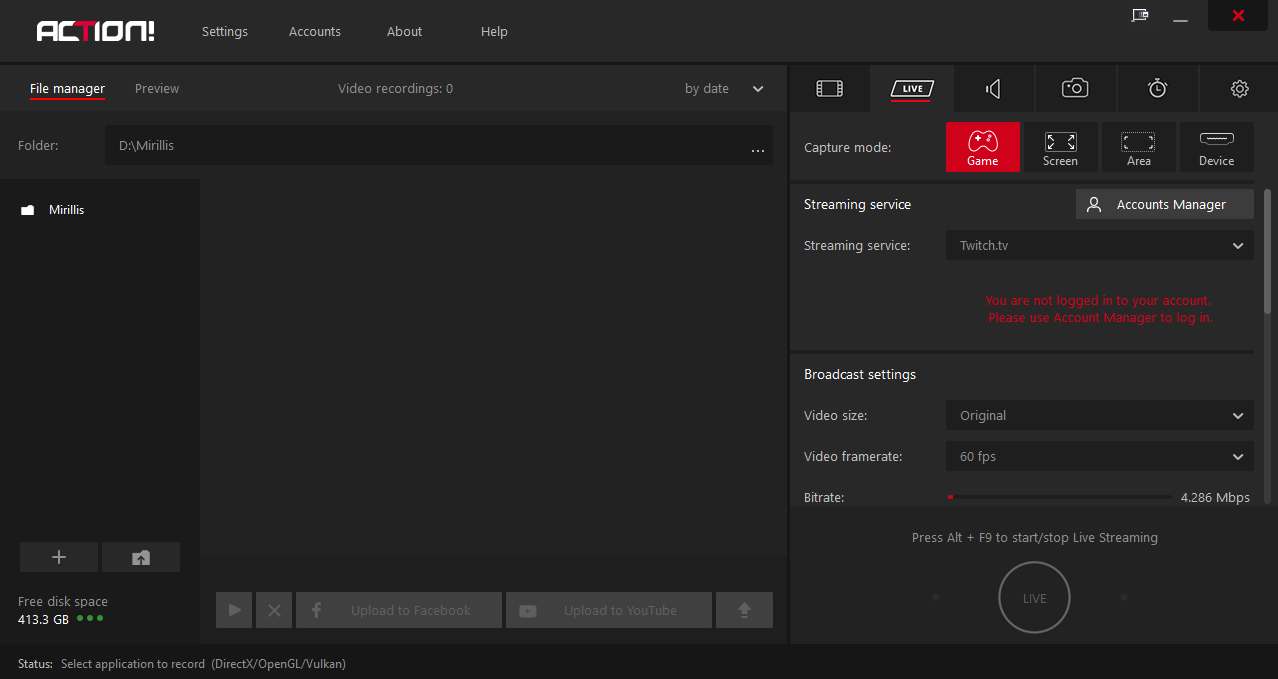
Task: Click the open-folder icon beside the plus button
Action: click(141, 557)
